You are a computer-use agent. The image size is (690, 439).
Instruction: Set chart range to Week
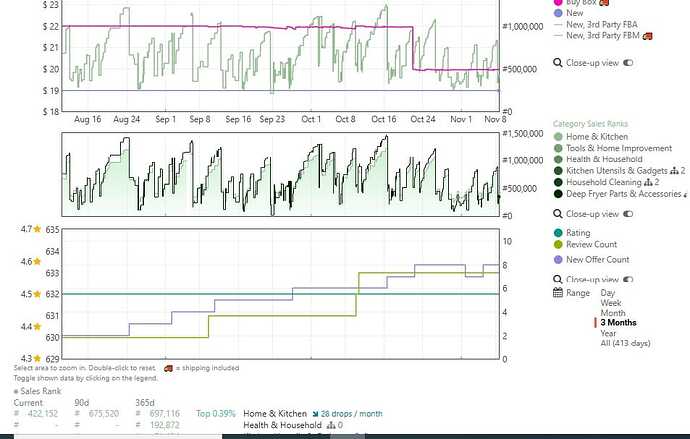[611, 303]
